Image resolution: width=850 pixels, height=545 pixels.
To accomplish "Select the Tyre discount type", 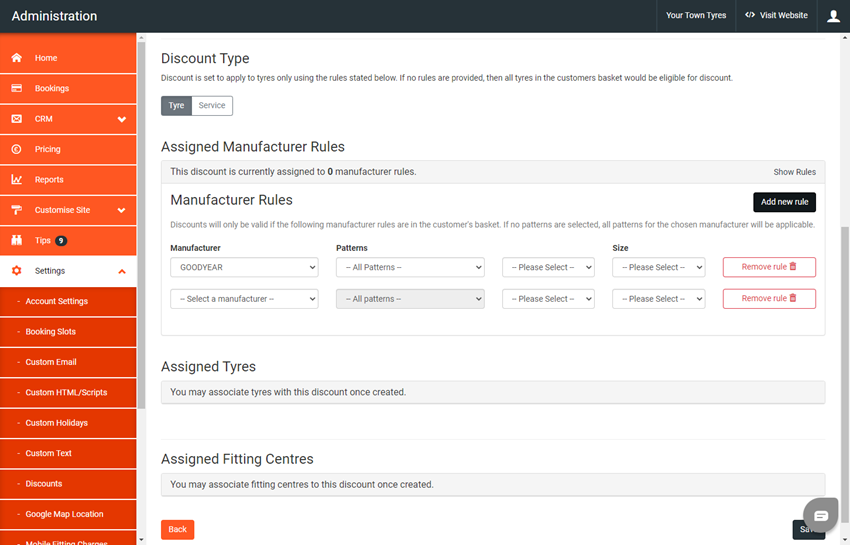I will (x=176, y=105).
